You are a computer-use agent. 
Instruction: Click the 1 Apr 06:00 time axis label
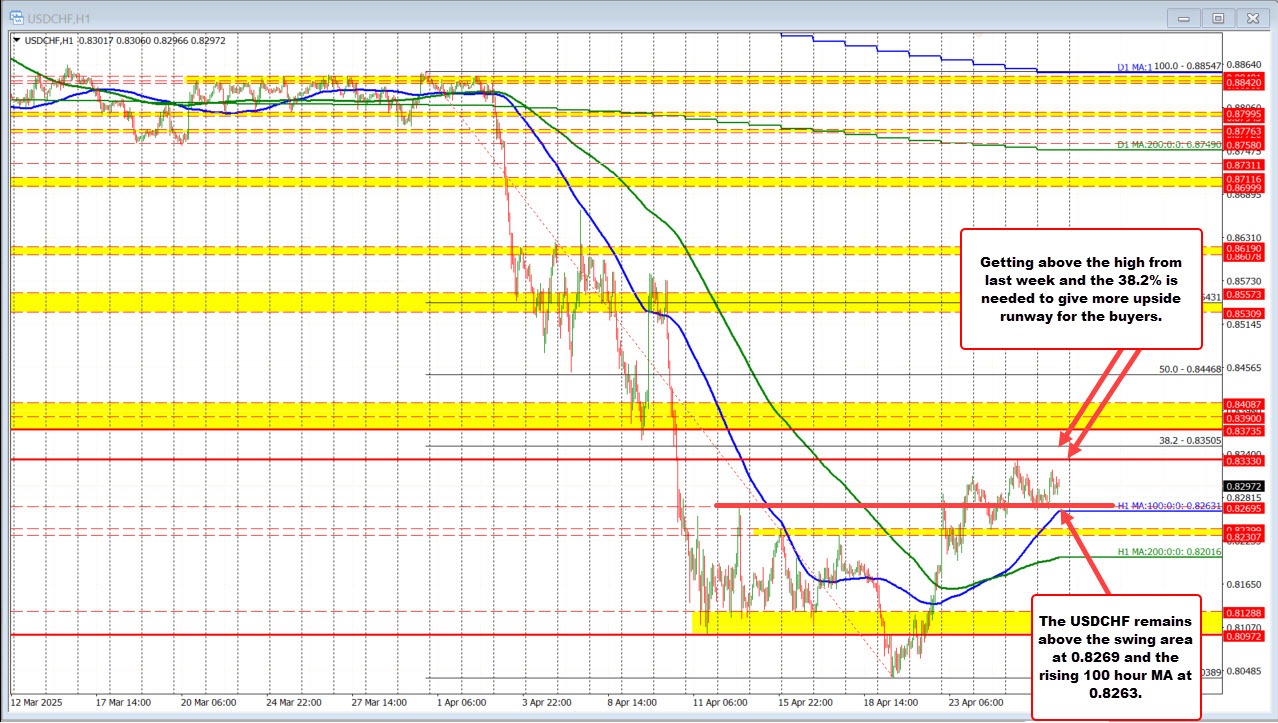(x=459, y=702)
